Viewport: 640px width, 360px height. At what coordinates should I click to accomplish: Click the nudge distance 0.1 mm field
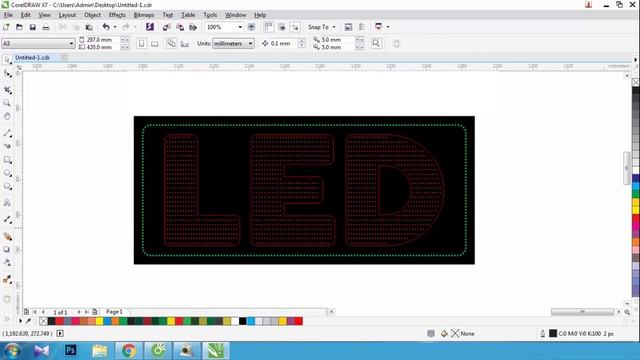tap(284, 43)
